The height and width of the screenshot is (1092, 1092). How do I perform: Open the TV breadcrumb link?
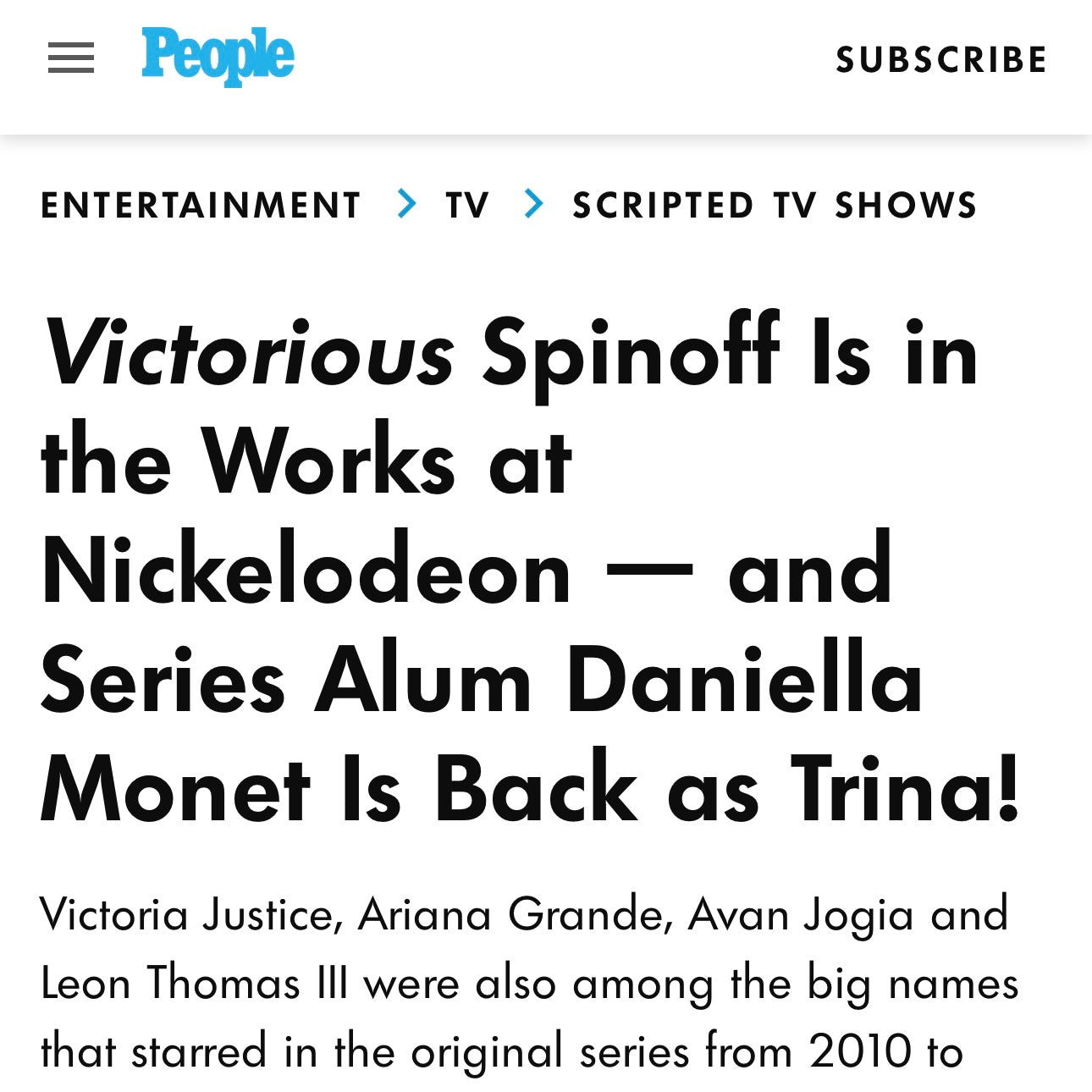[468, 206]
